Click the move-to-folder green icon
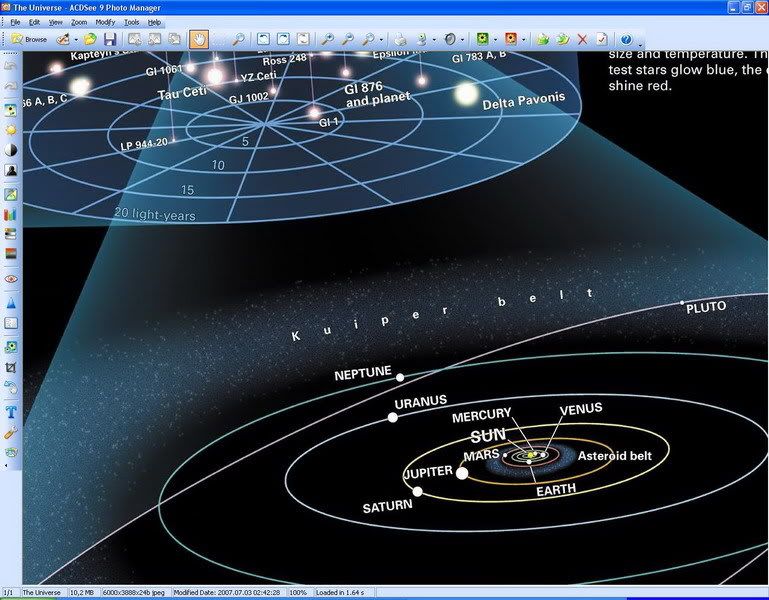The height and width of the screenshot is (600, 769). [x=563, y=39]
